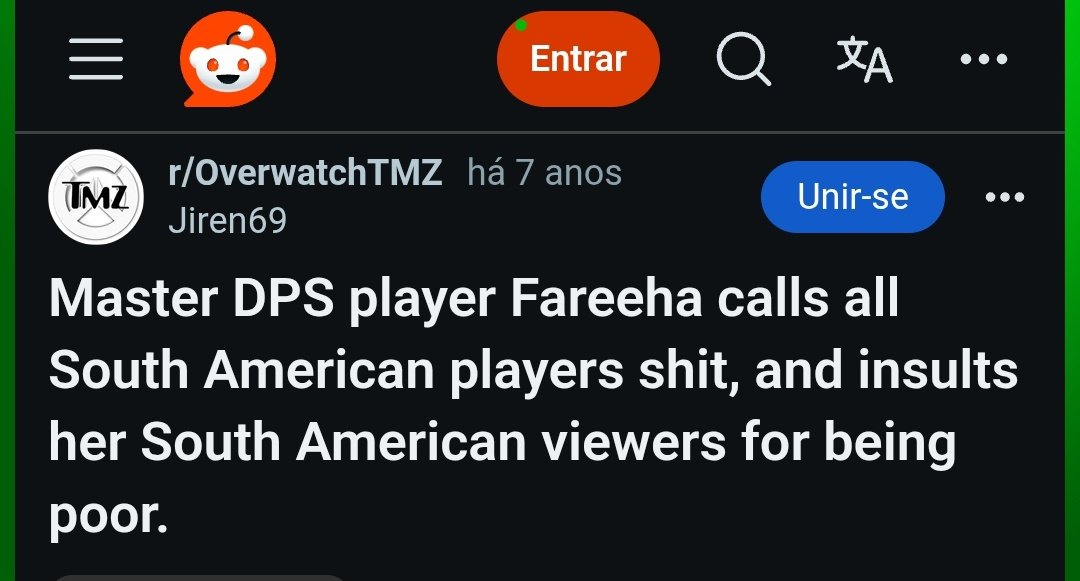Click the partially visible flair pill below title

[198, 578]
